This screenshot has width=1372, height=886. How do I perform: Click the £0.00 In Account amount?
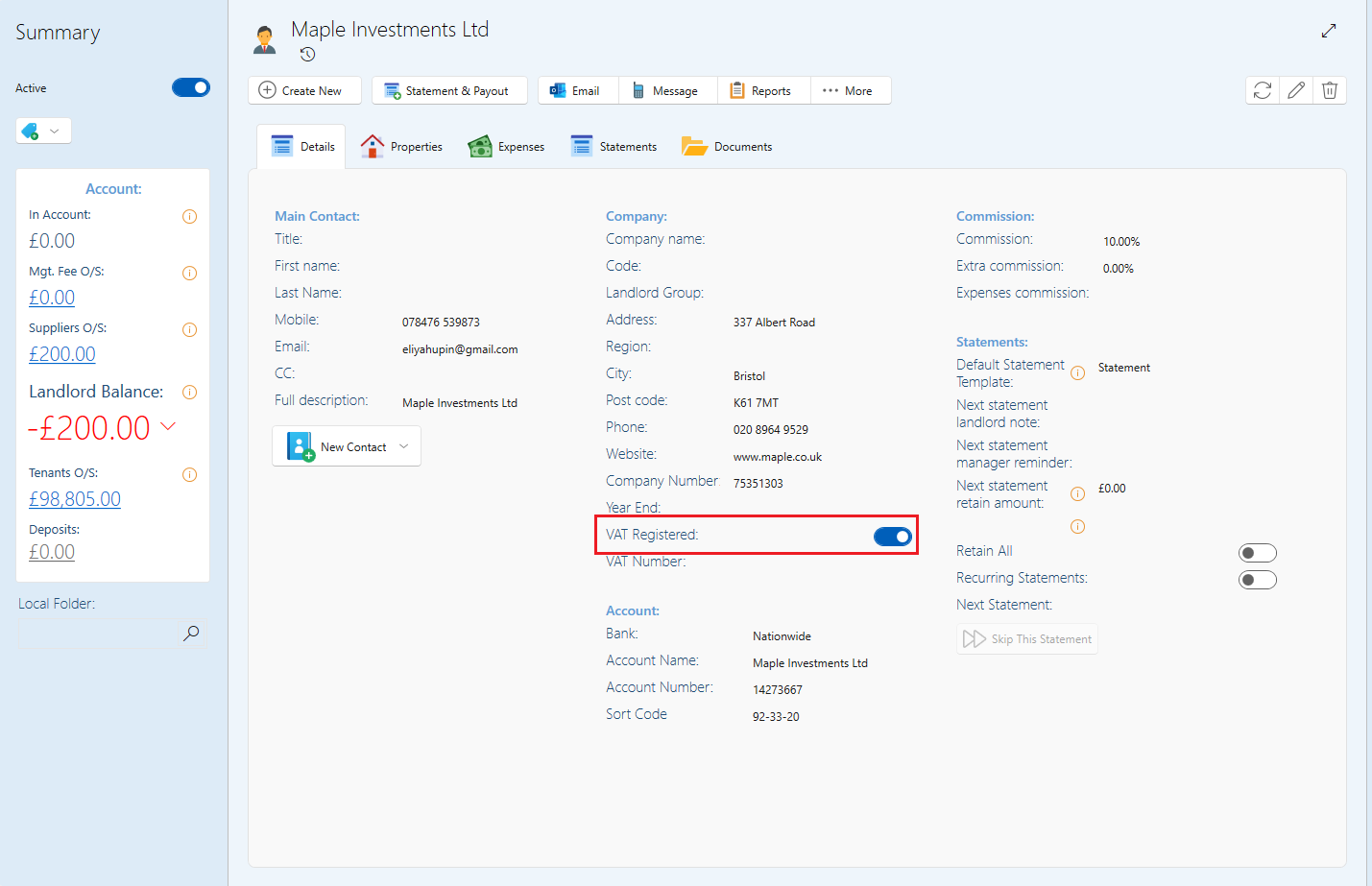pyautogui.click(x=52, y=241)
